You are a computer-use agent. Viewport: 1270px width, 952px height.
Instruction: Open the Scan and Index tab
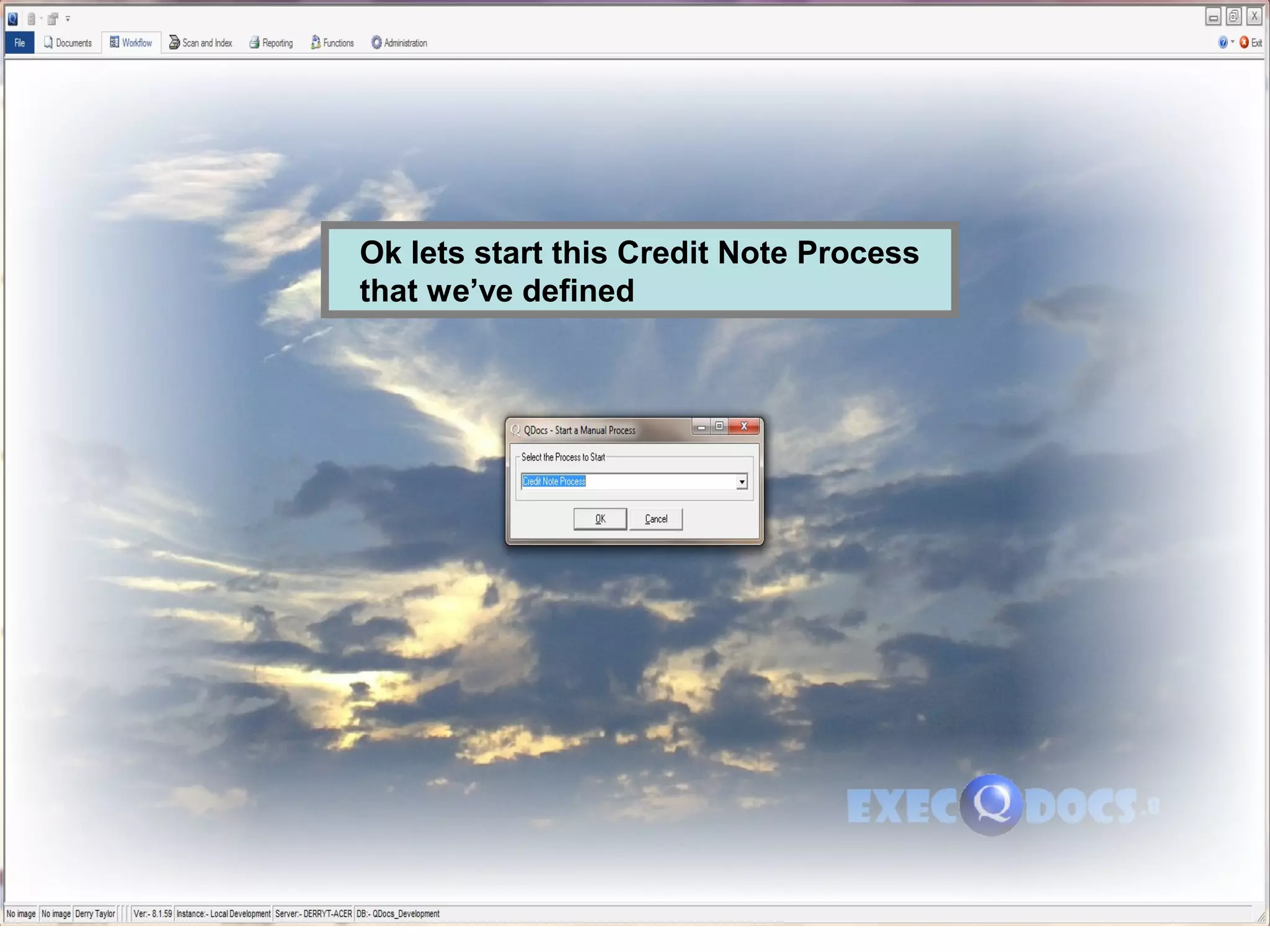[200, 43]
